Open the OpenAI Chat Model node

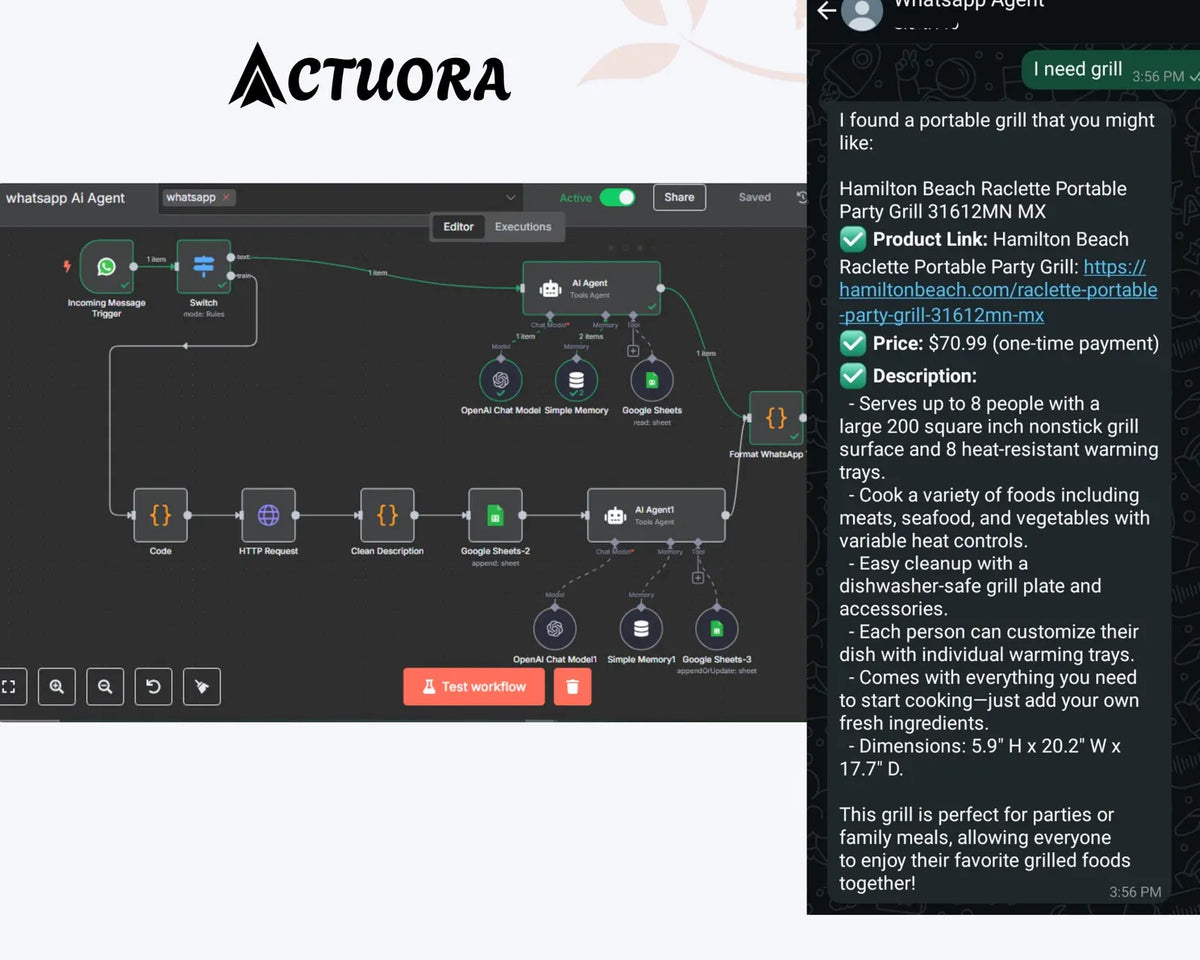(x=501, y=380)
